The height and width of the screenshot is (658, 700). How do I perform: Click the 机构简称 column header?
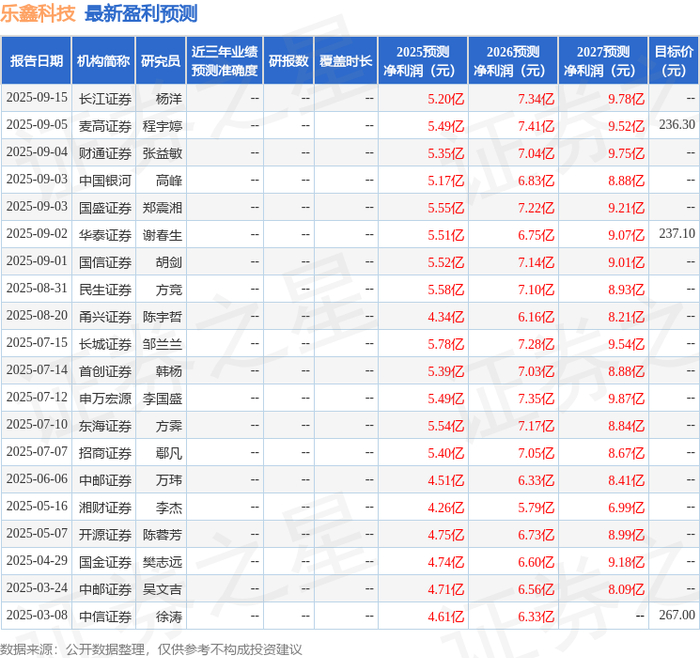104,61
